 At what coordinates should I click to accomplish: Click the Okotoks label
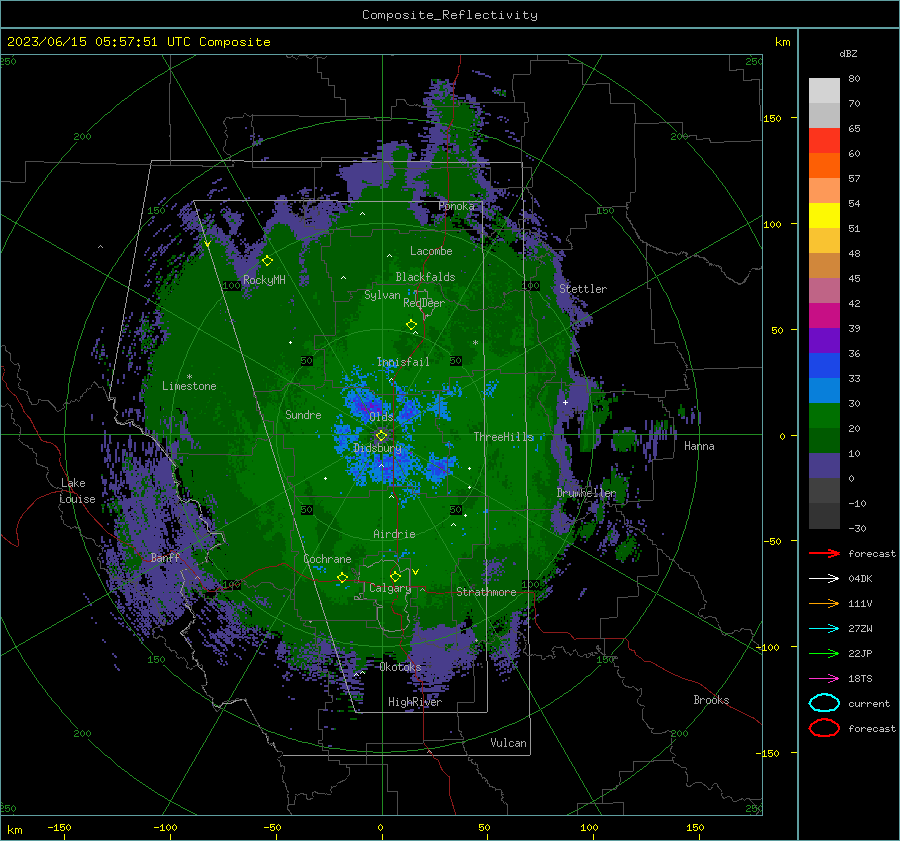coord(400,667)
